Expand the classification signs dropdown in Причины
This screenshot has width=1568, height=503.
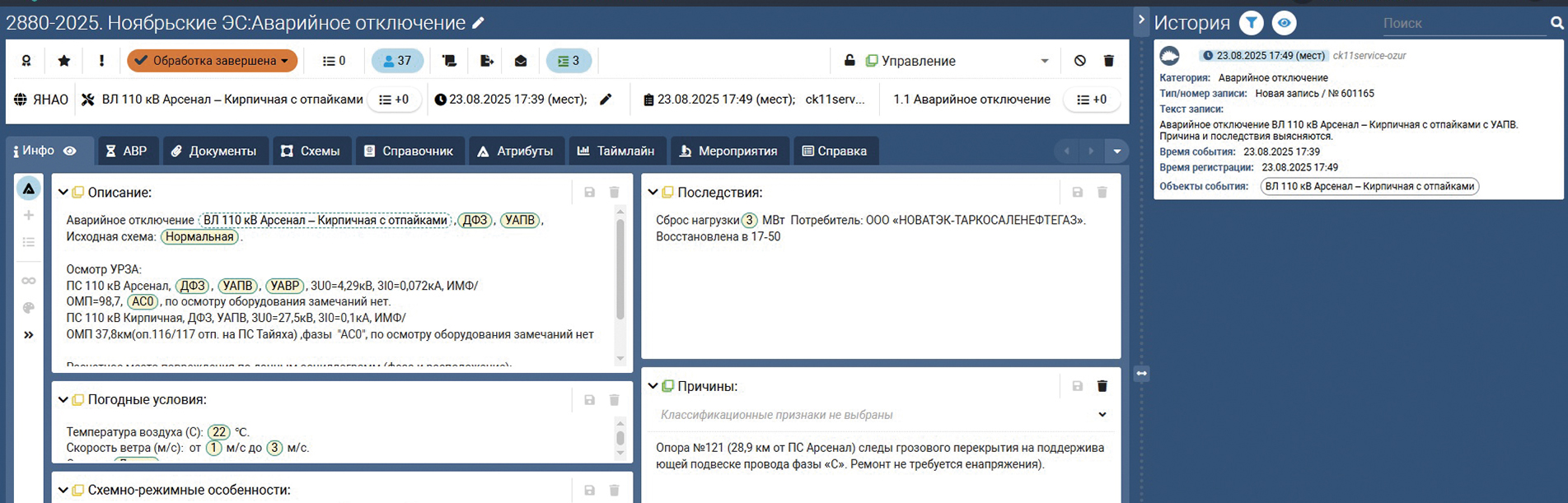1102,415
